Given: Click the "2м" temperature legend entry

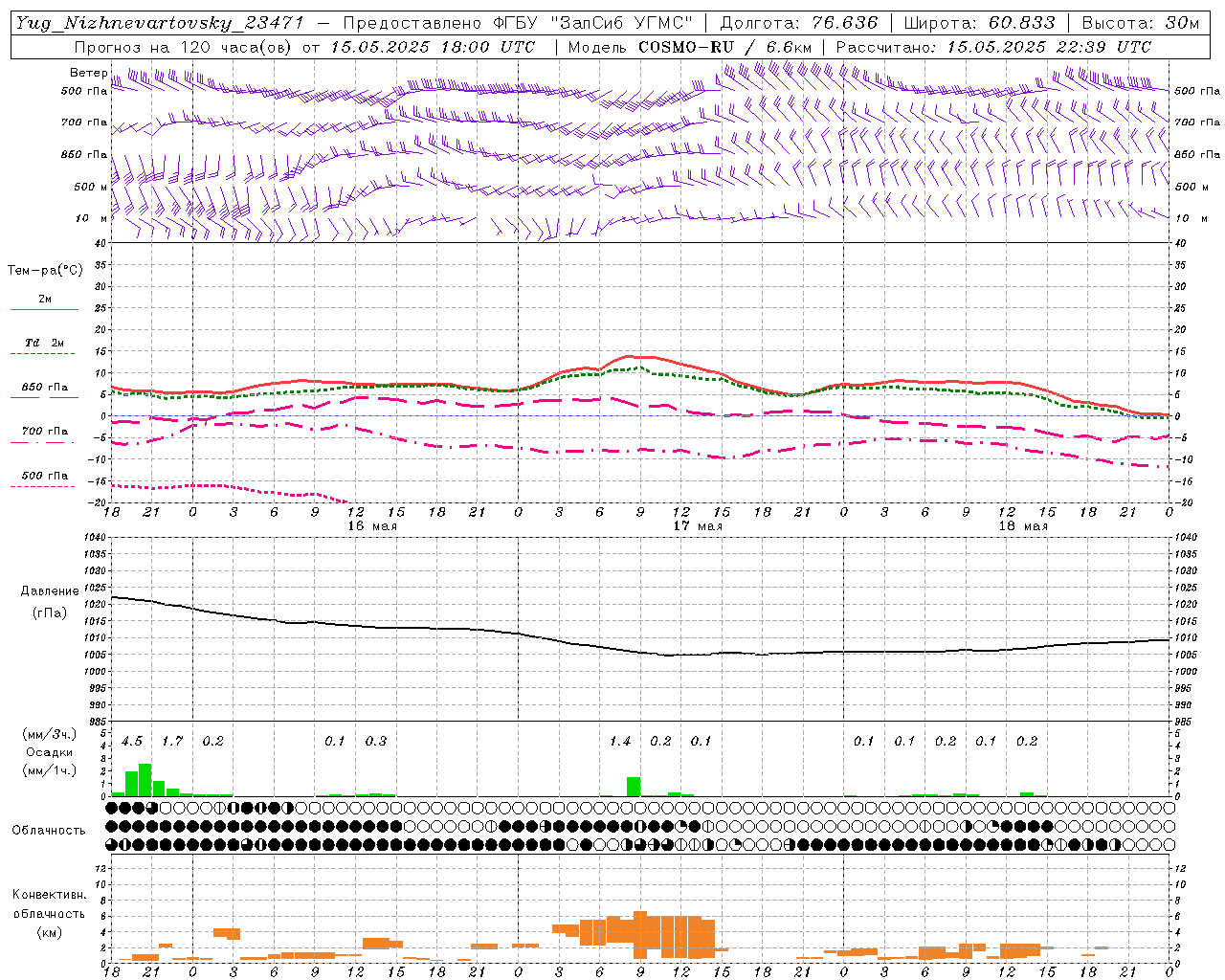Looking at the screenshot, I should click(45, 299).
